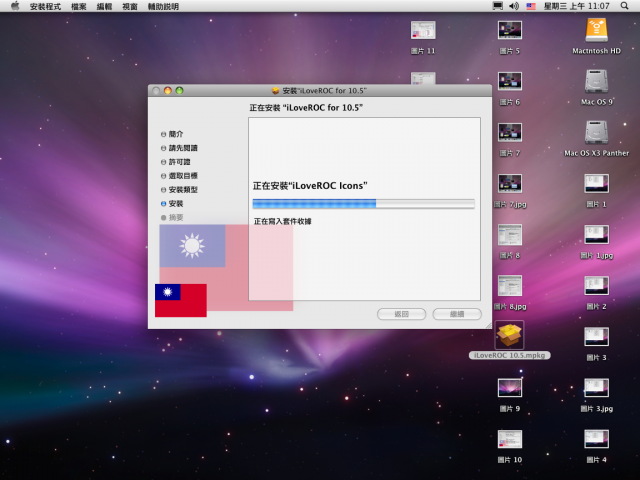The image size is (640, 480).
Task: Open the 編輯 menu
Action: click(x=104, y=7)
